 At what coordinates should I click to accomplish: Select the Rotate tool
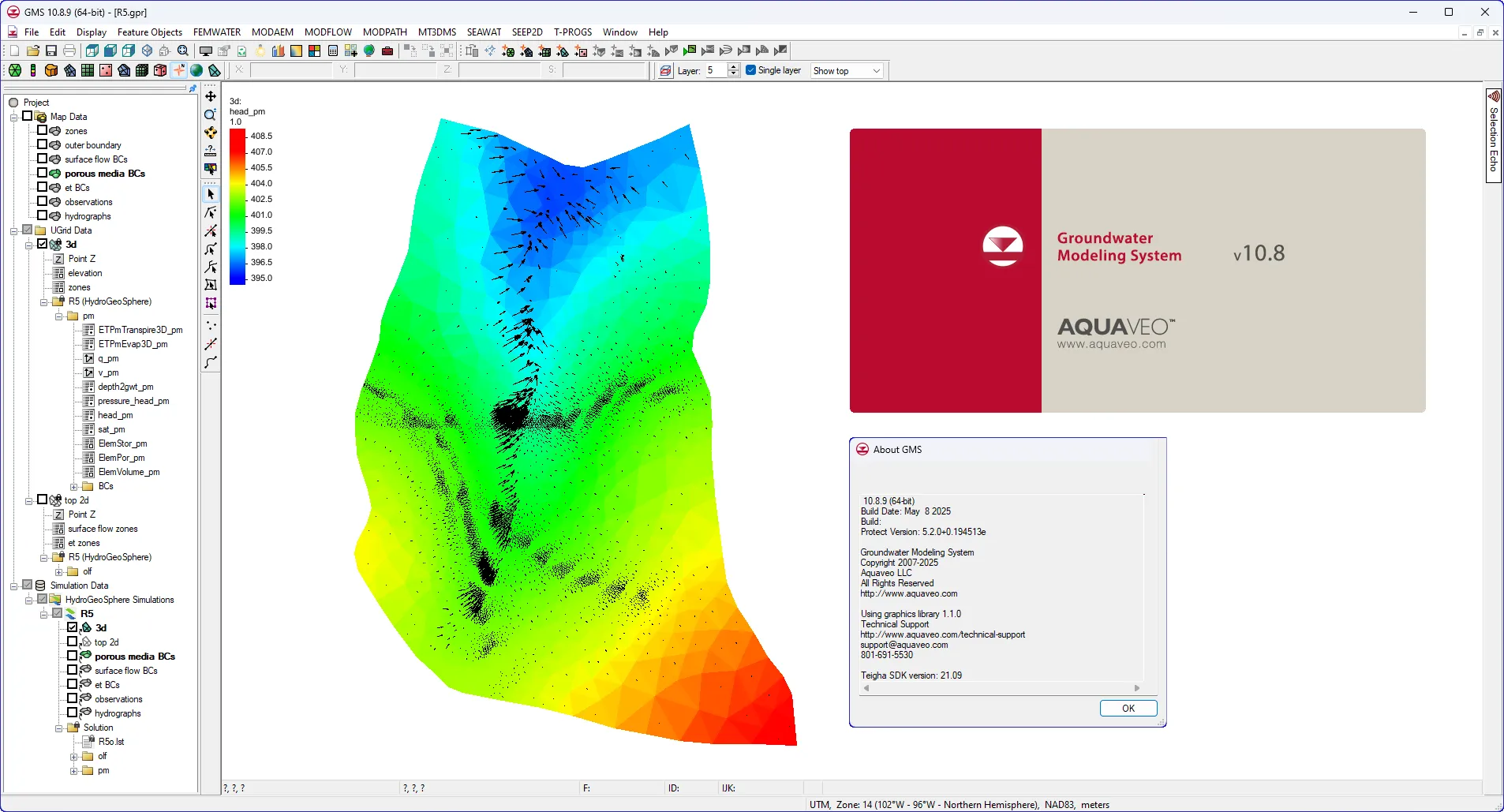click(x=211, y=133)
